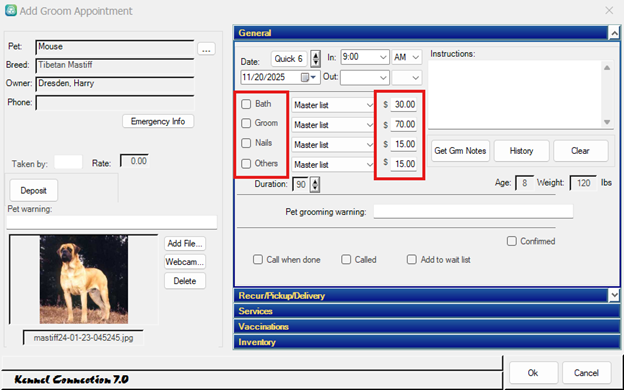624x390 pixels.
Task: Open the Out time dropdown
Action: coord(383,78)
